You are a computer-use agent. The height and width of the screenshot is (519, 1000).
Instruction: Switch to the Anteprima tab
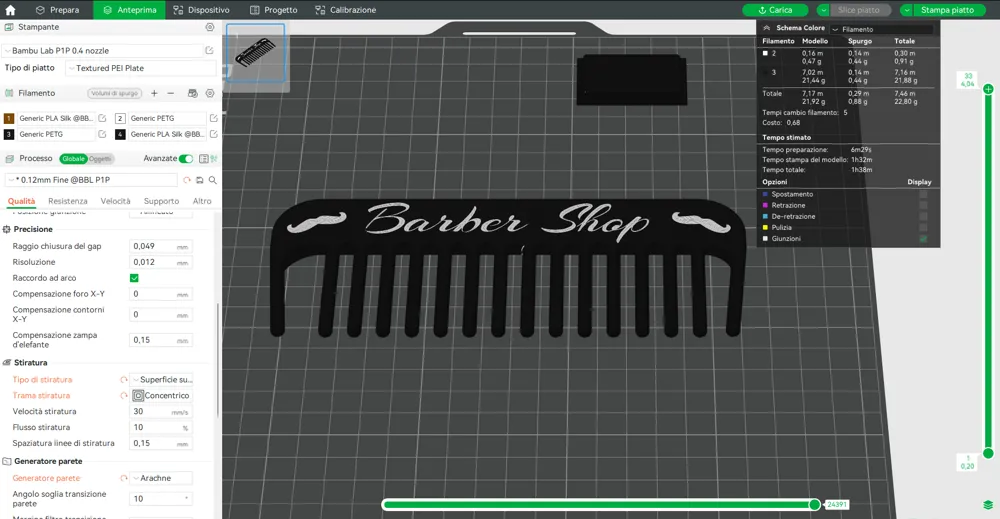pyautogui.click(x=129, y=10)
